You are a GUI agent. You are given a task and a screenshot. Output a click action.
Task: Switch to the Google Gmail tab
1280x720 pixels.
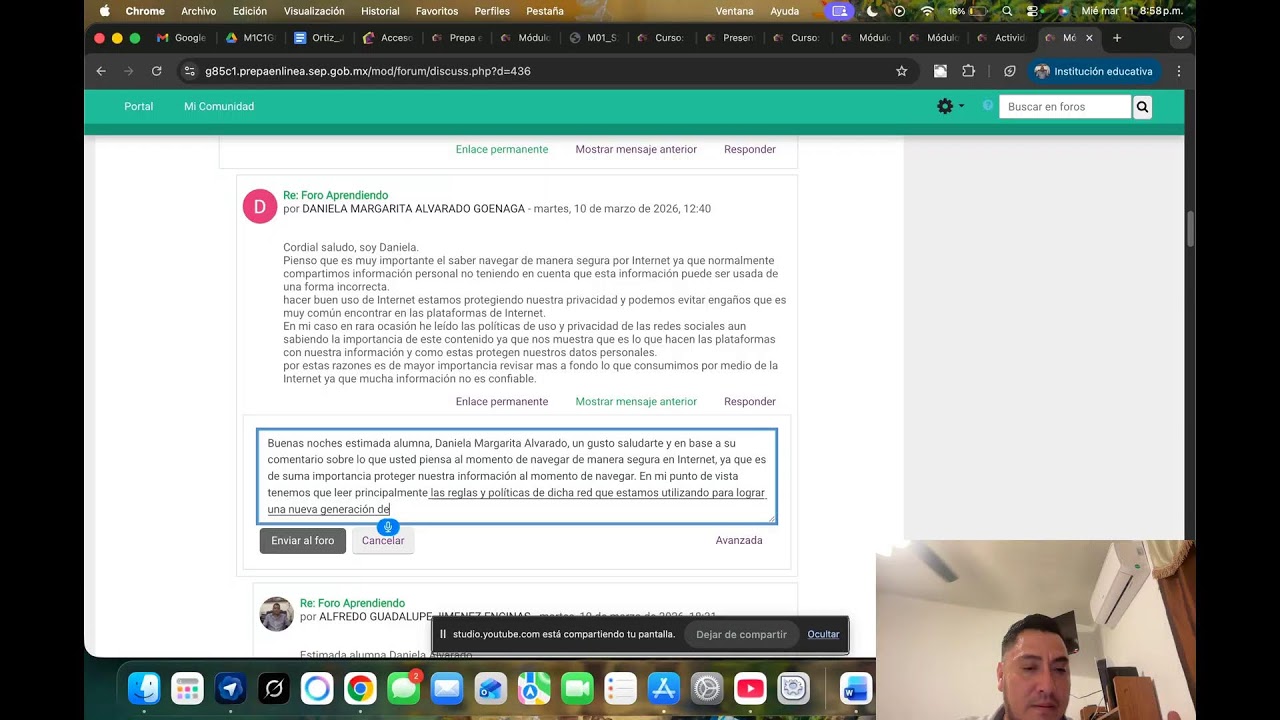[181, 38]
